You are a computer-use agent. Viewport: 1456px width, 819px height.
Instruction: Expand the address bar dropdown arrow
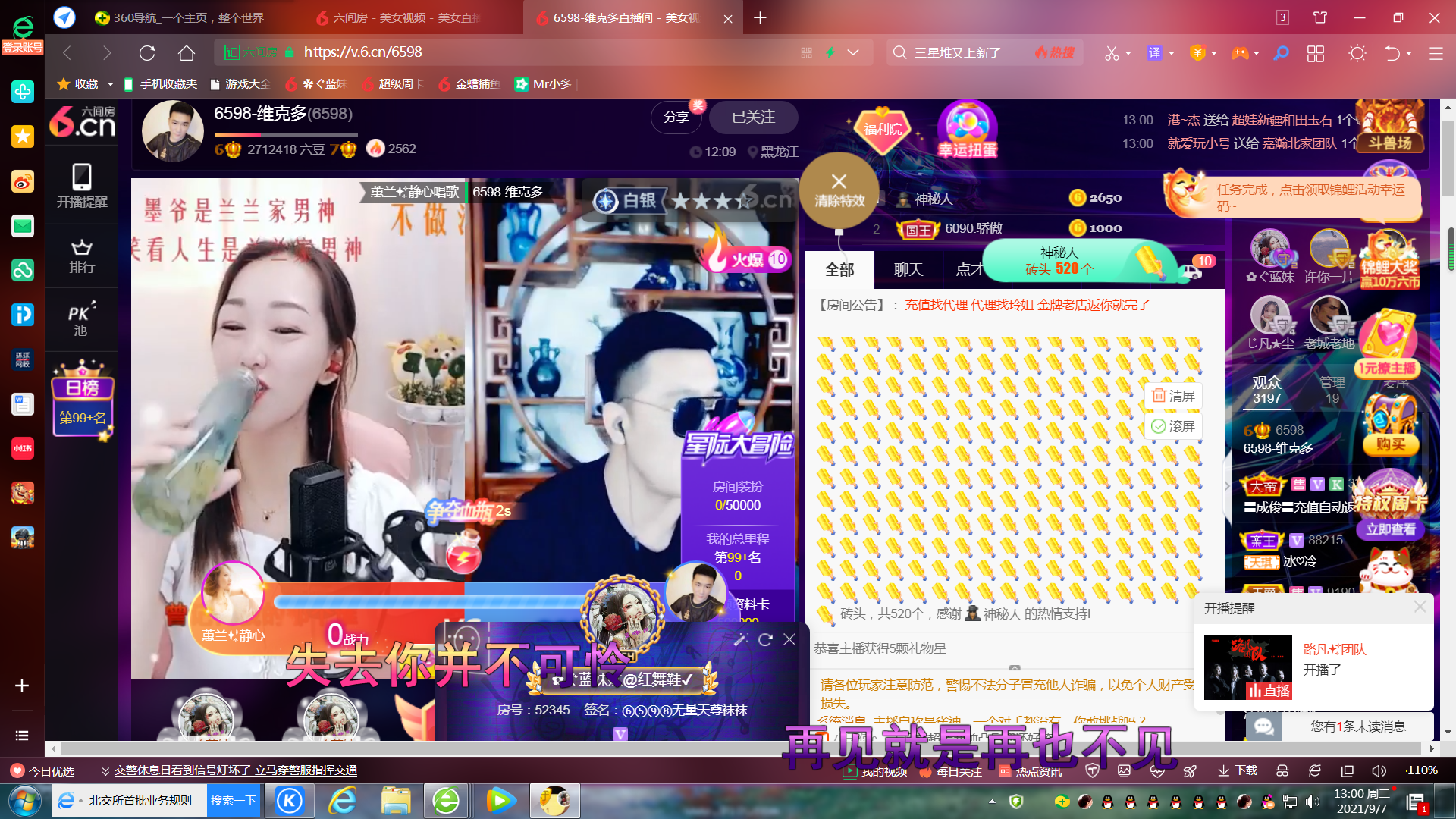click(853, 52)
